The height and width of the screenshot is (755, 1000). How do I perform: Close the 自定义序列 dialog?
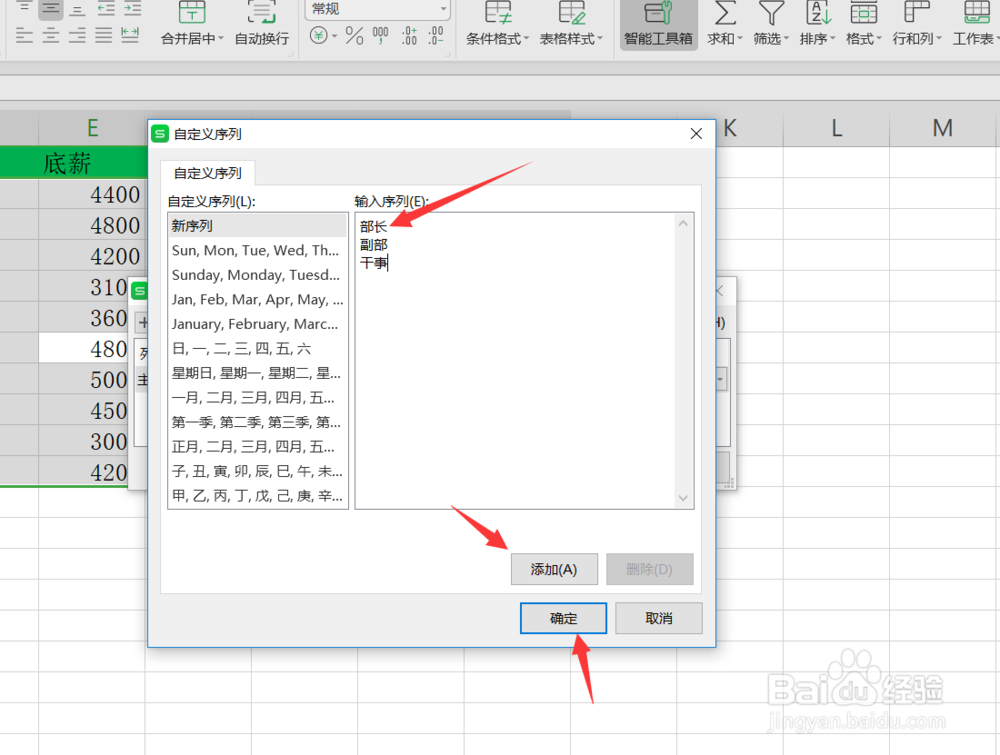[x=696, y=134]
